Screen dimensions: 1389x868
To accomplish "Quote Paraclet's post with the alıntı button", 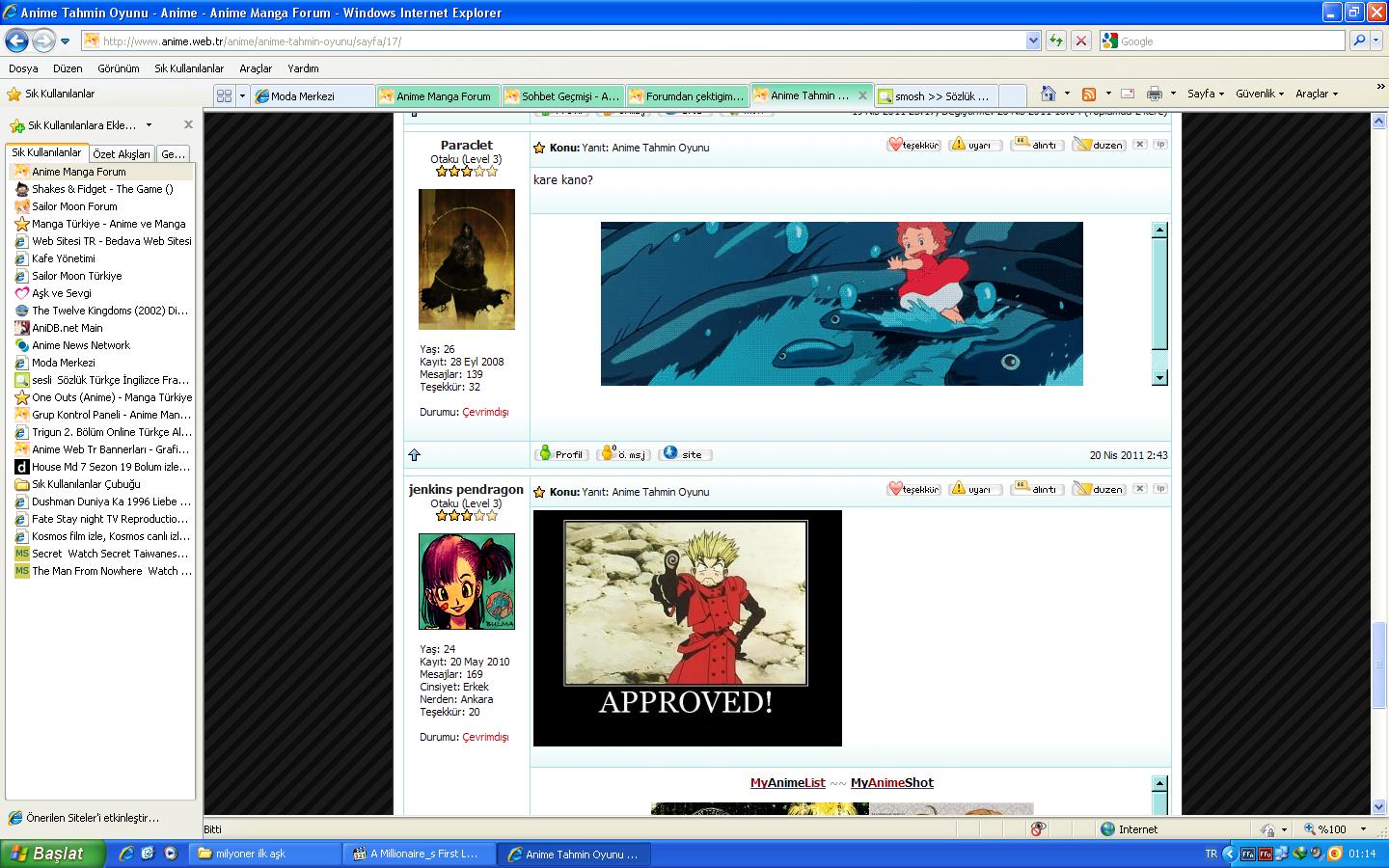I will click(1037, 145).
